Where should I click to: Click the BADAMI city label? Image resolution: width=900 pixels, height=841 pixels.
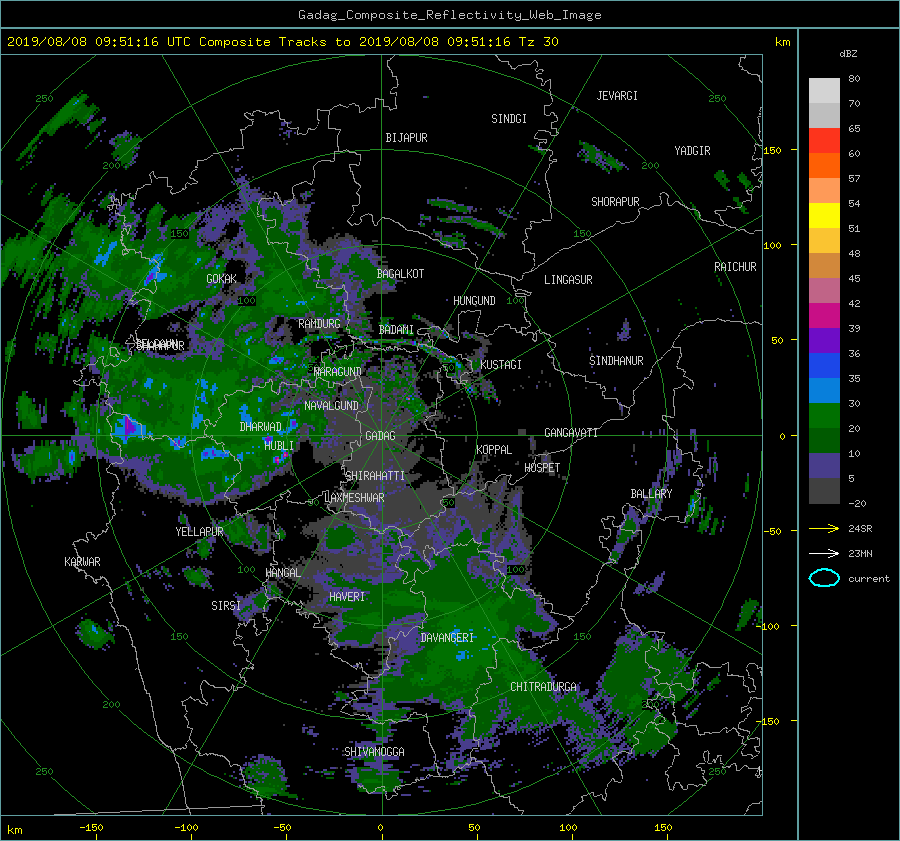point(396,330)
